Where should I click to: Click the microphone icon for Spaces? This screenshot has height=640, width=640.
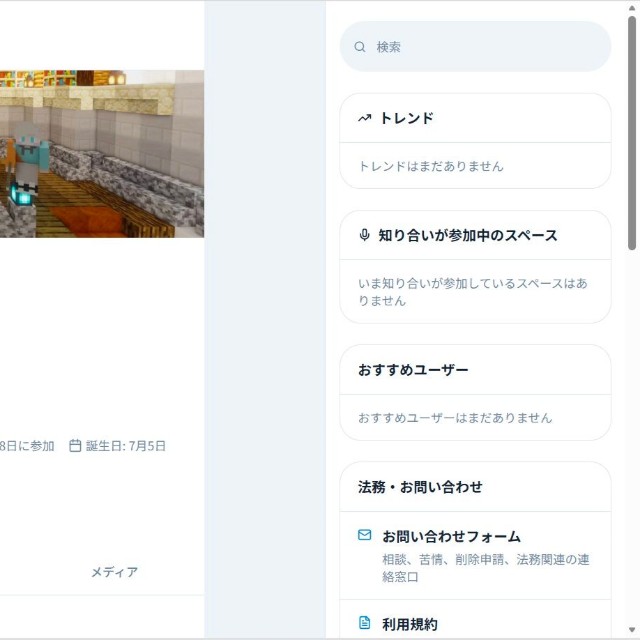click(x=365, y=236)
